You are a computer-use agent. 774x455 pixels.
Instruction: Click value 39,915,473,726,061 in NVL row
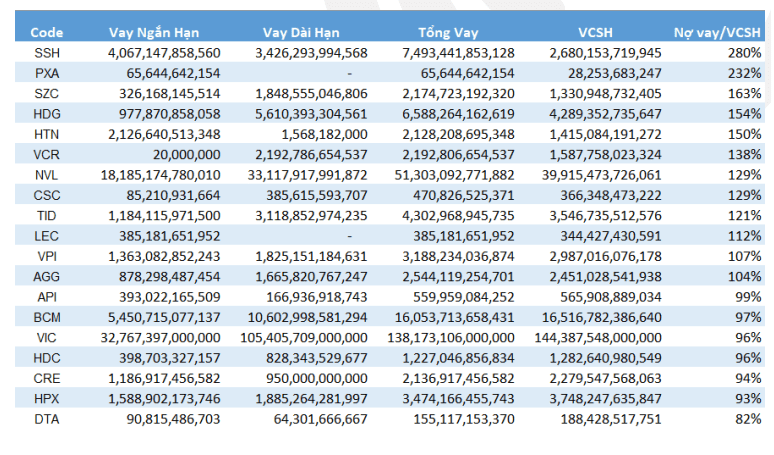point(602,175)
